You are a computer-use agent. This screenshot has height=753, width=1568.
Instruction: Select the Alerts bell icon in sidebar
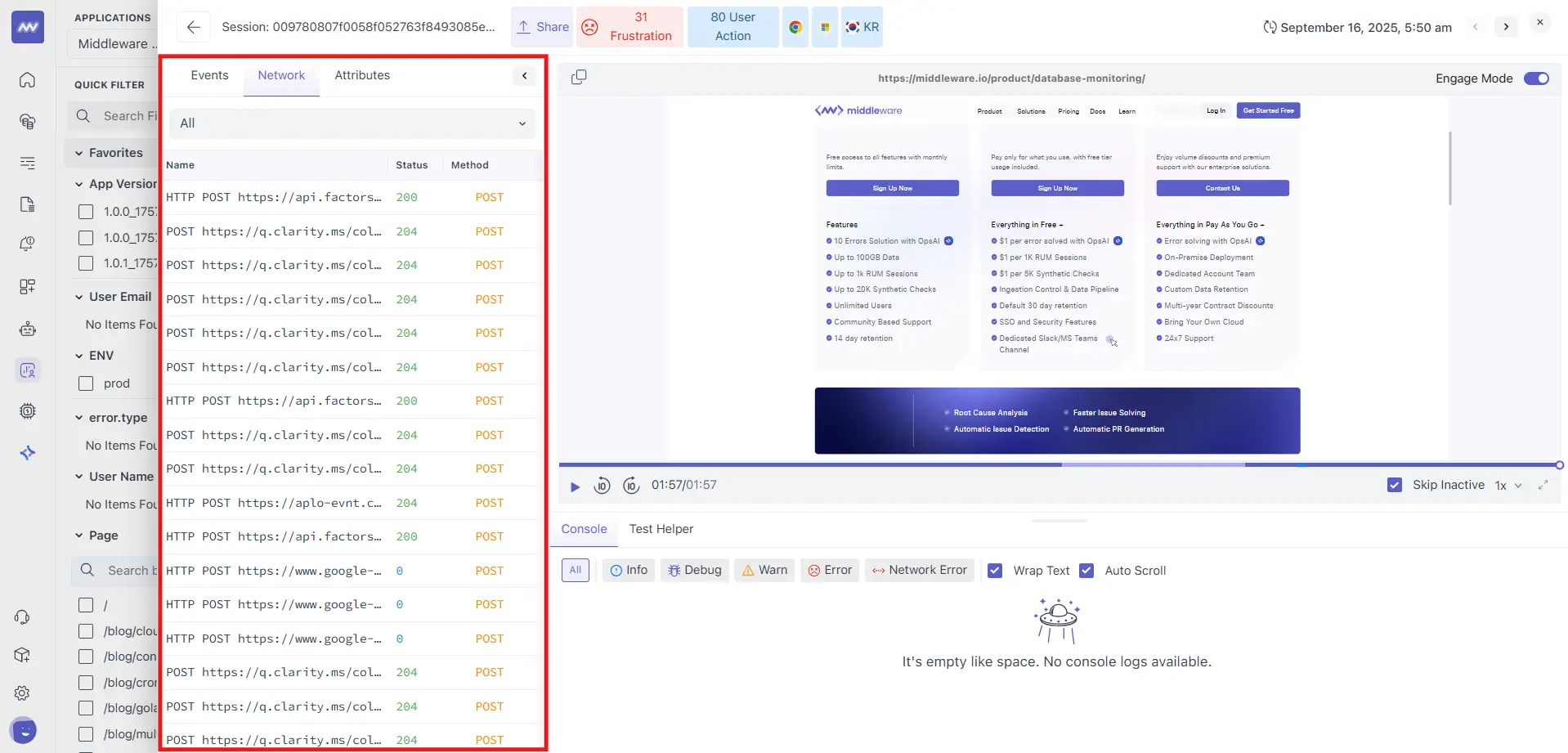tap(27, 244)
